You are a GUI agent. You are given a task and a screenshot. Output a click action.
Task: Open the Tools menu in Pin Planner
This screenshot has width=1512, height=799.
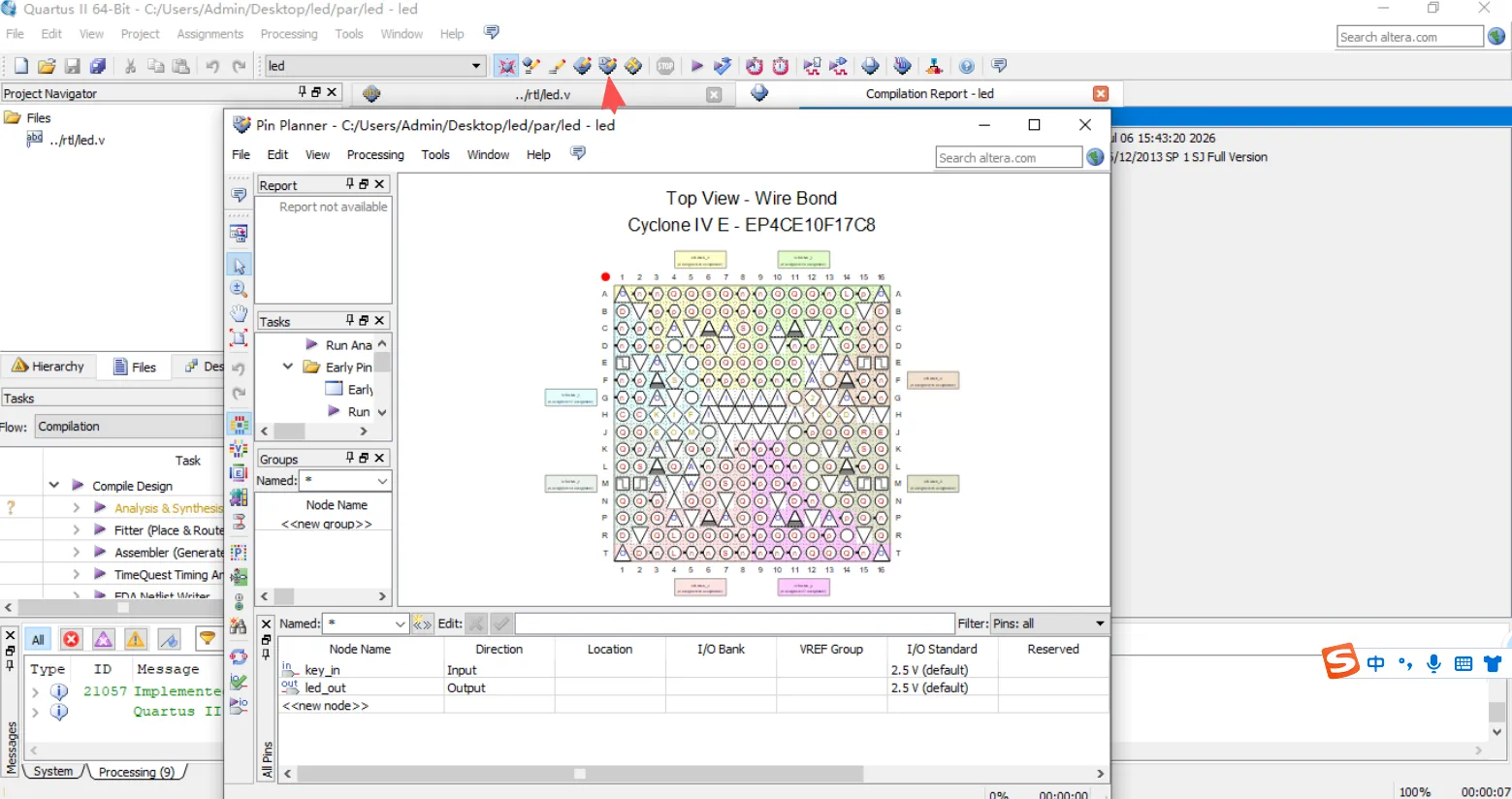435,155
